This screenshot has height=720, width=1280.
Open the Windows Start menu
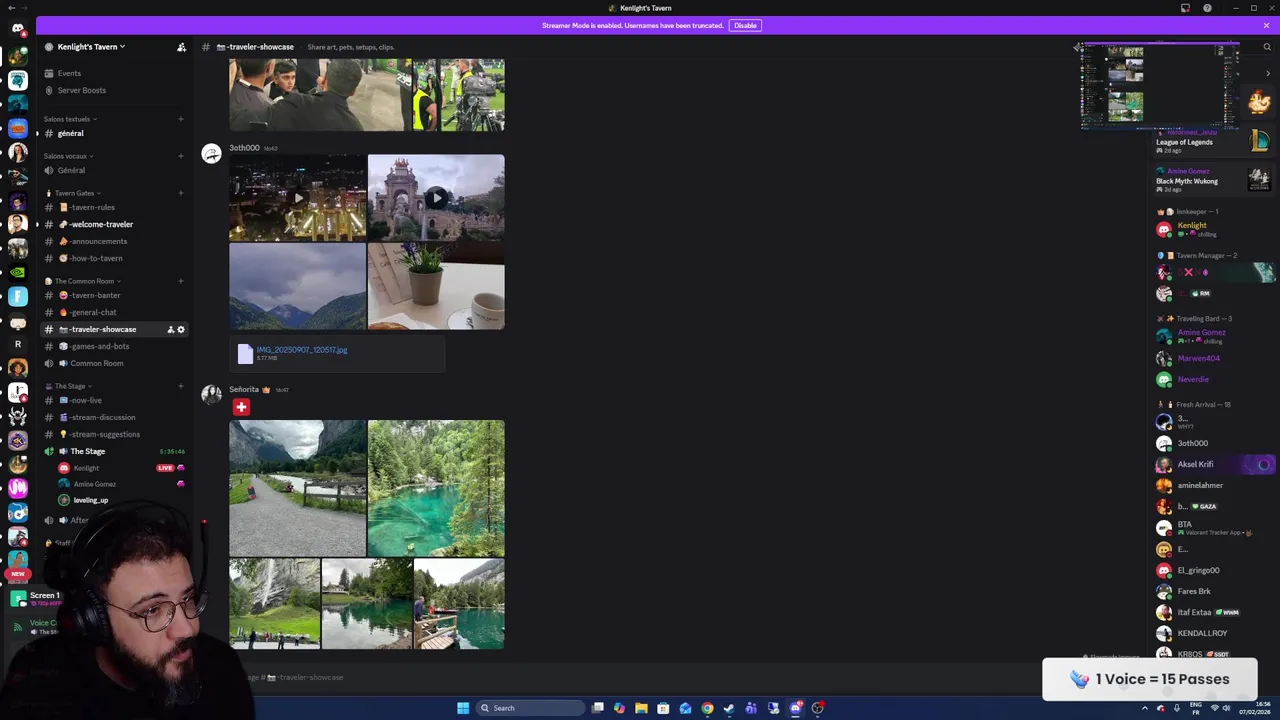coord(463,708)
